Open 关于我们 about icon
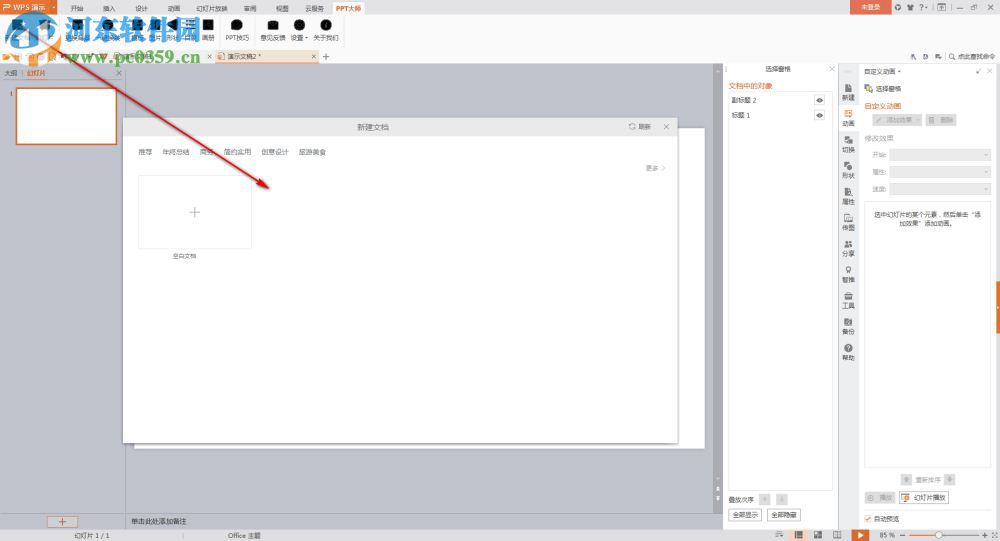 click(x=326, y=29)
